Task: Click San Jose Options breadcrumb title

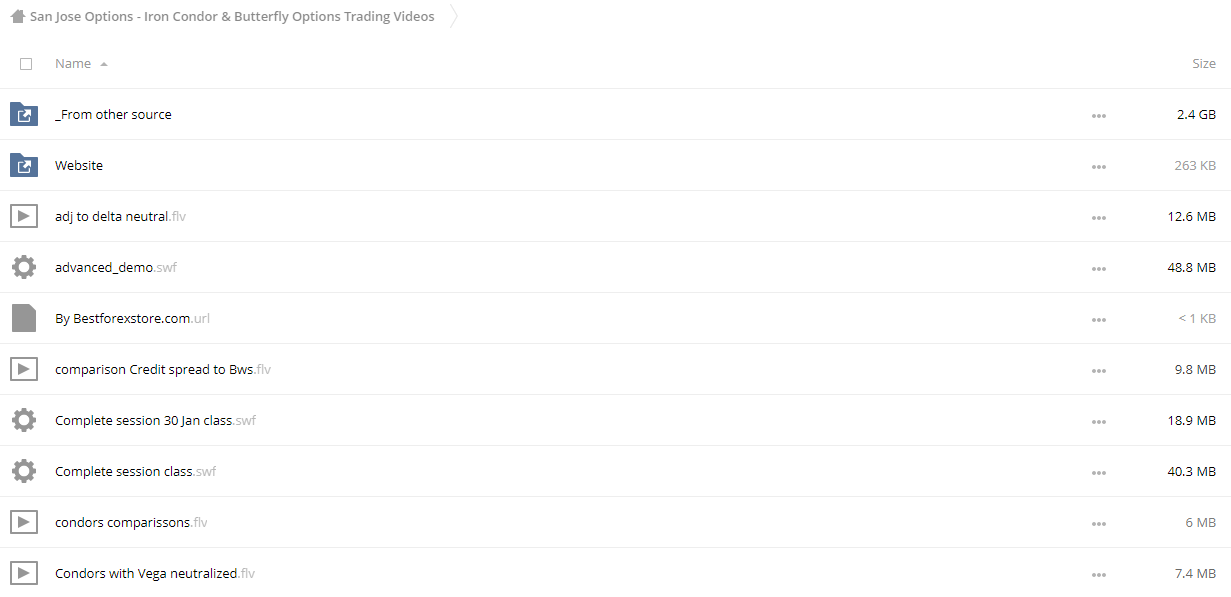Action: coord(232,16)
